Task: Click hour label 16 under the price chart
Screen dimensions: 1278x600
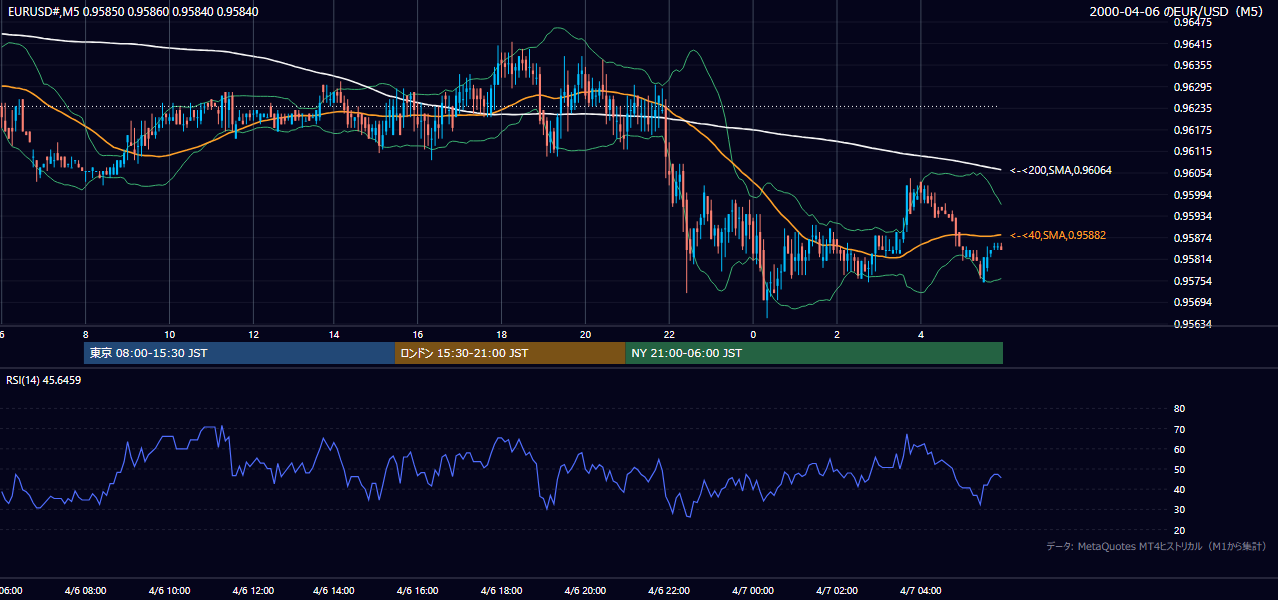Action: (x=418, y=334)
